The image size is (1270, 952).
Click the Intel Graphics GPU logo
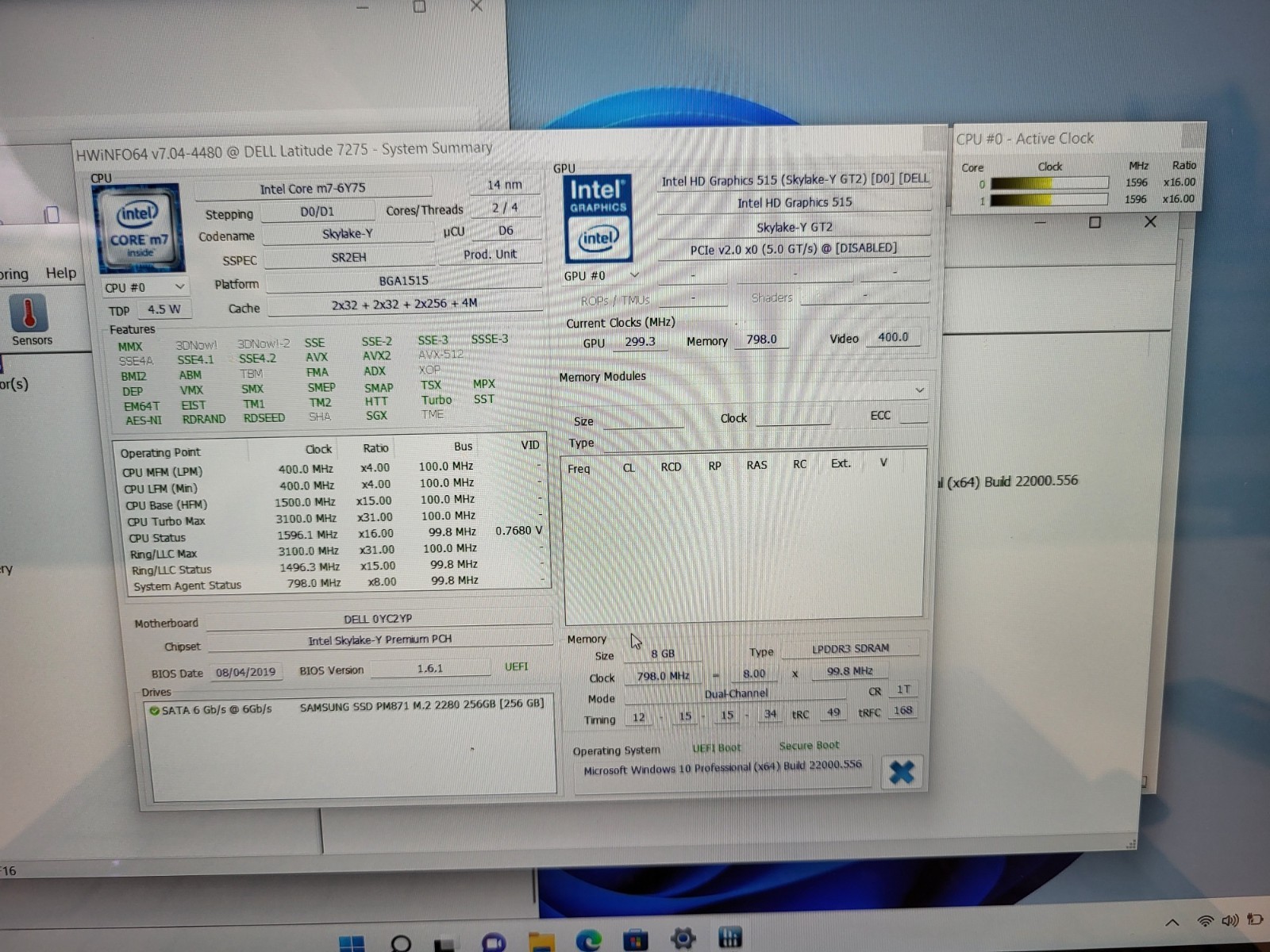click(598, 218)
